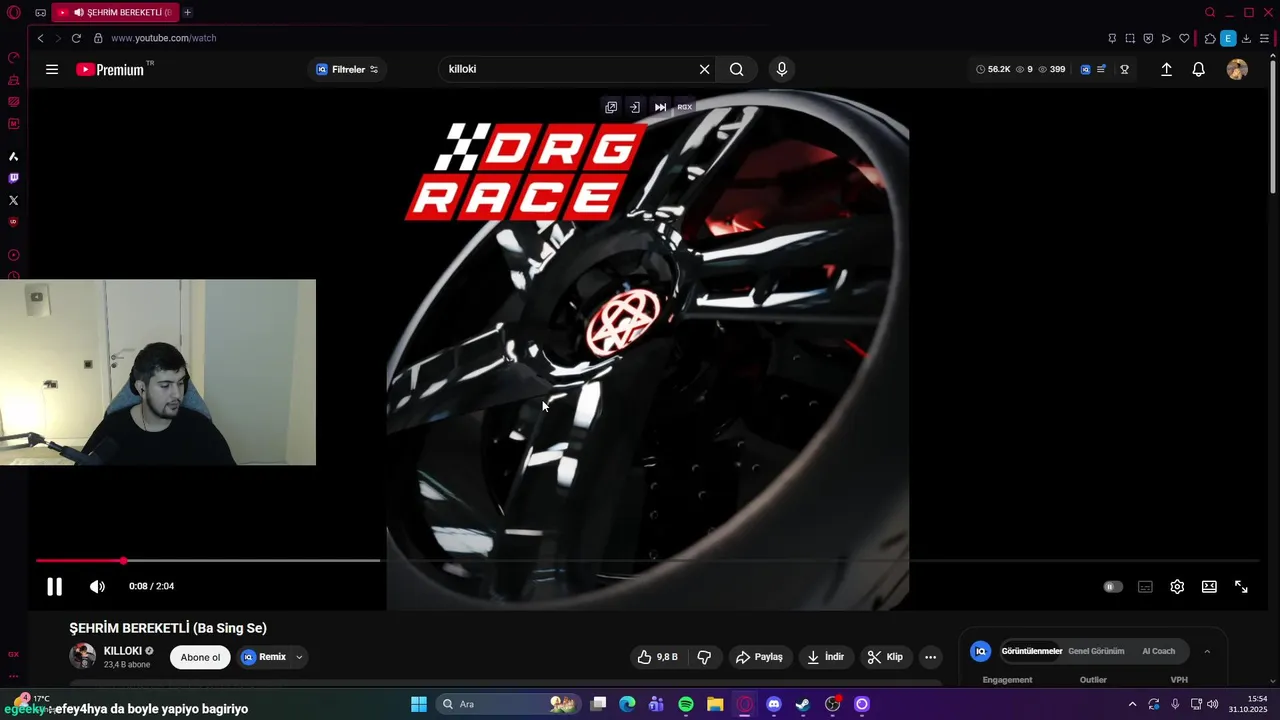1280x720 pixels.
Task: Open Twitch in the Opera sidebar
Action: (x=14, y=178)
